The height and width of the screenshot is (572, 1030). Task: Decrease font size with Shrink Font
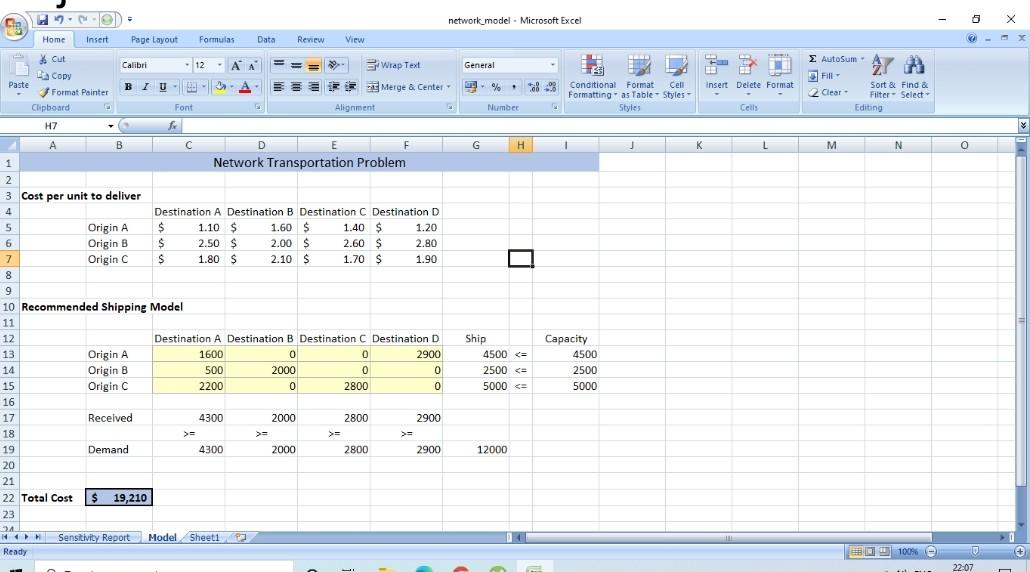click(x=252, y=65)
